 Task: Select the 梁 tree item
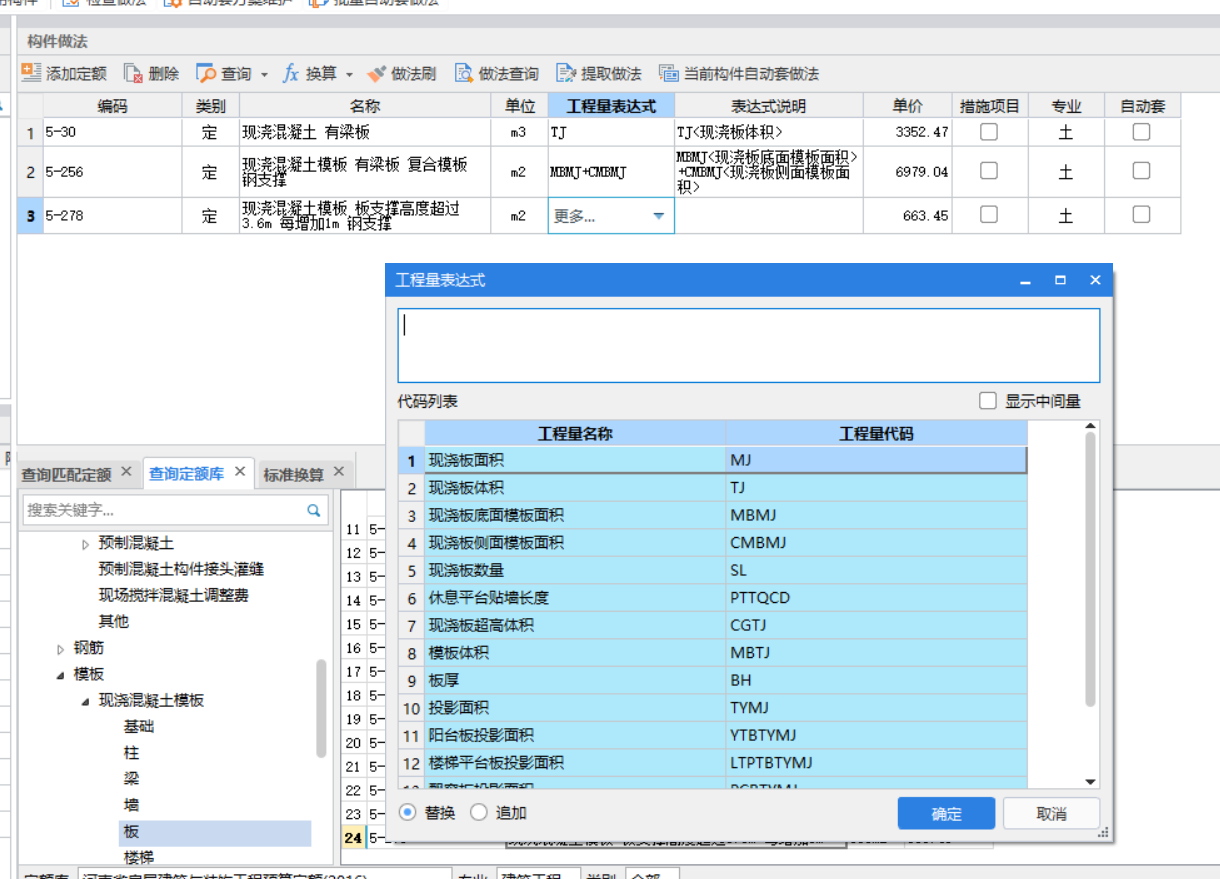(131, 779)
